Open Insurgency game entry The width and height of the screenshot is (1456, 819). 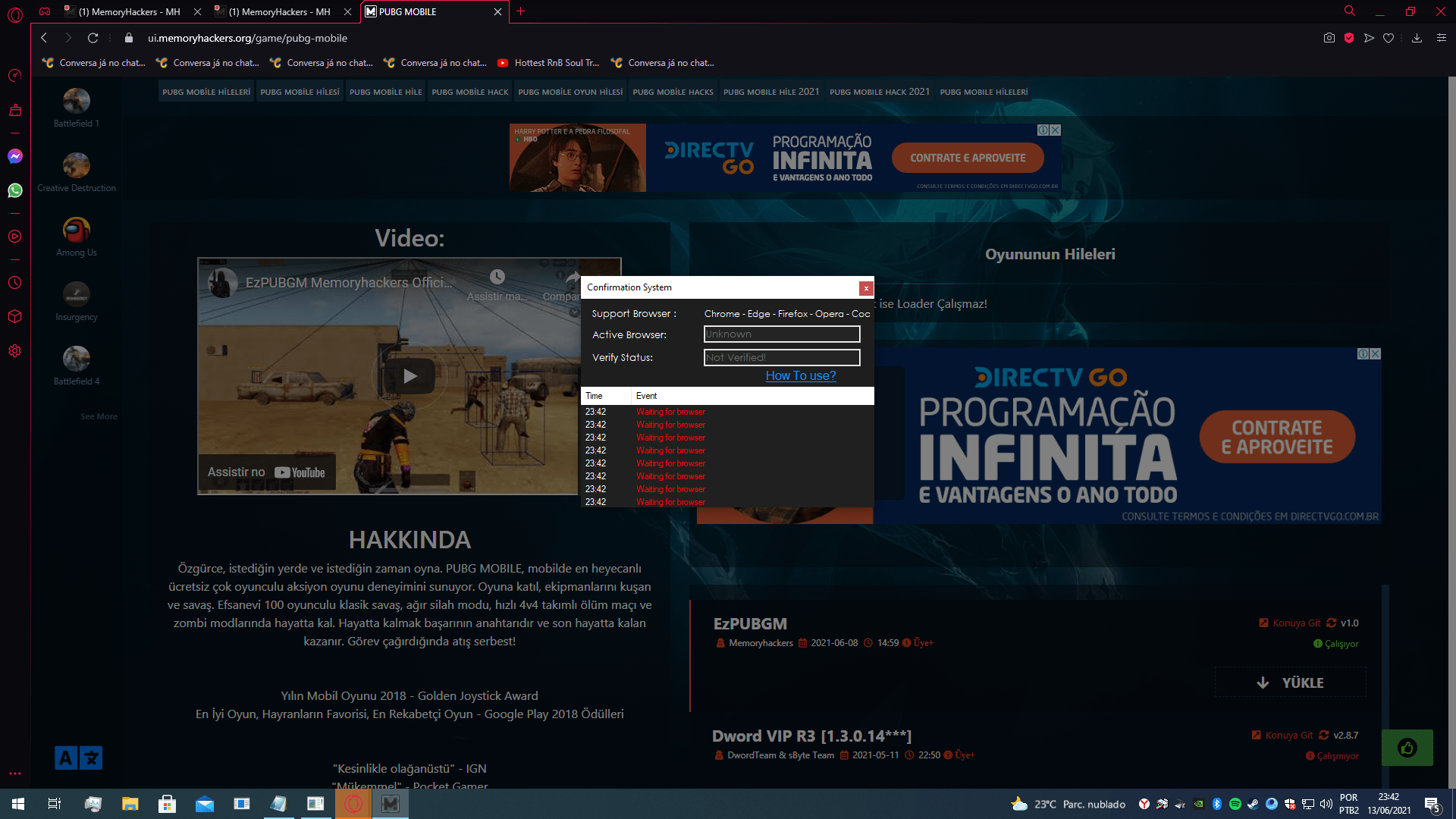pyautogui.click(x=77, y=302)
